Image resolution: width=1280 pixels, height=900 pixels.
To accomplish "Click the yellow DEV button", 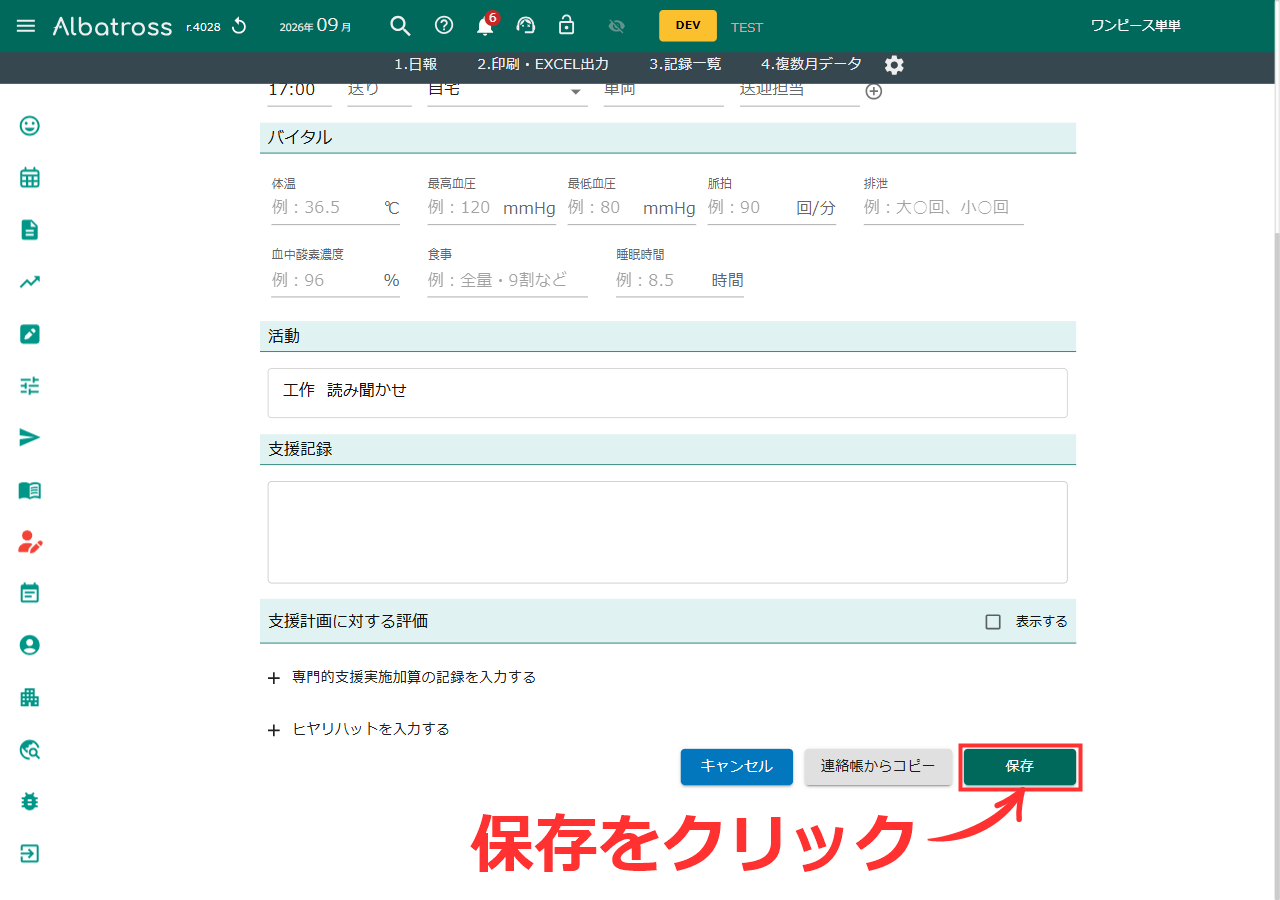I will tap(688, 26).
